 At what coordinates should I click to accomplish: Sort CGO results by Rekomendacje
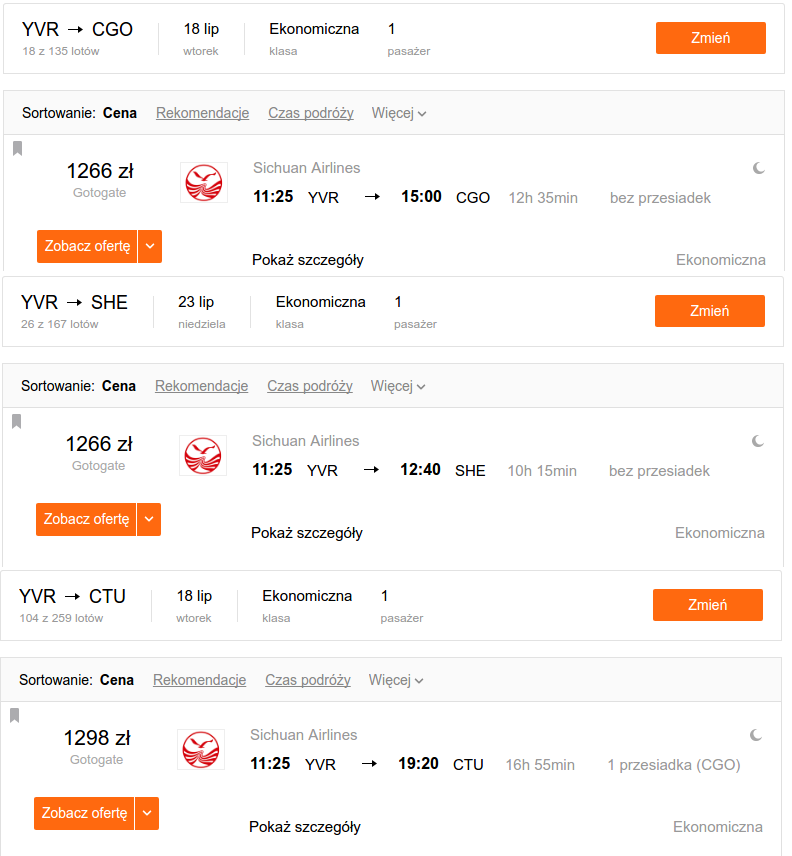point(203,113)
